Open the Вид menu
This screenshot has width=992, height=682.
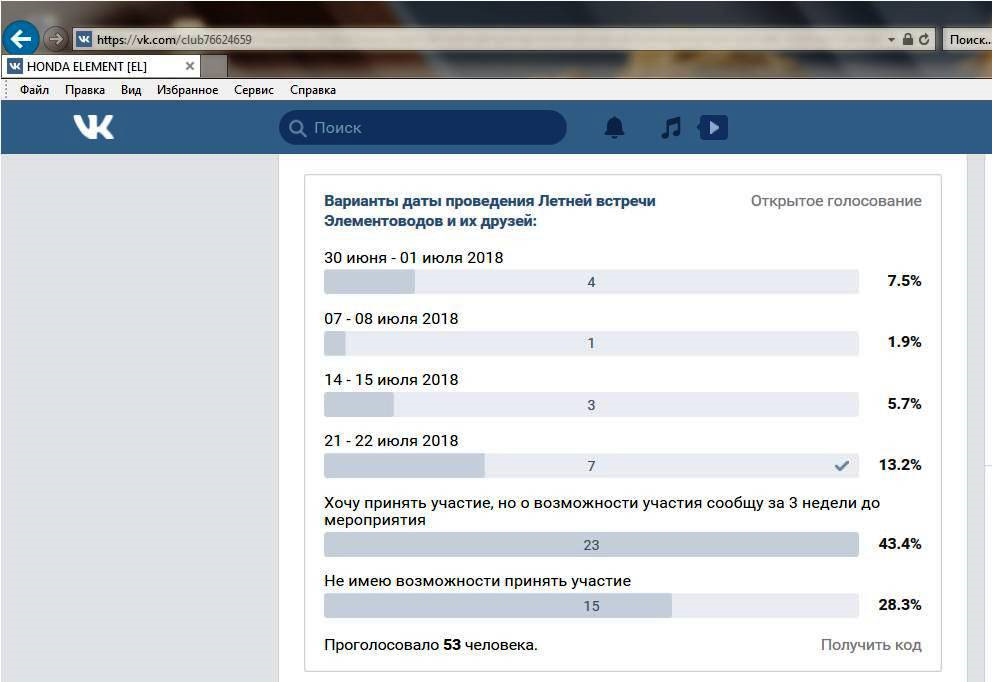pyautogui.click(x=131, y=90)
